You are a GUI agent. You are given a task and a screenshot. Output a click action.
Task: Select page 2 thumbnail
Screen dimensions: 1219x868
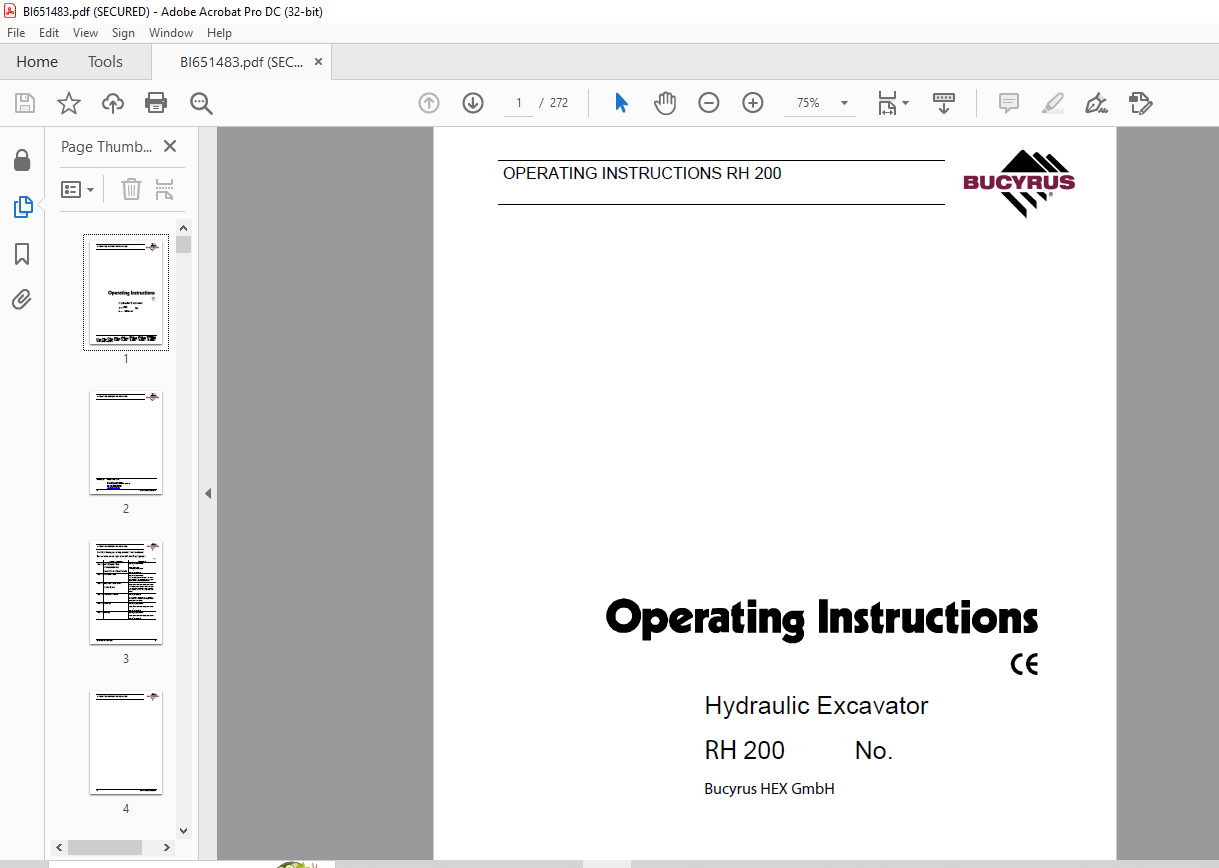coord(126,443)
